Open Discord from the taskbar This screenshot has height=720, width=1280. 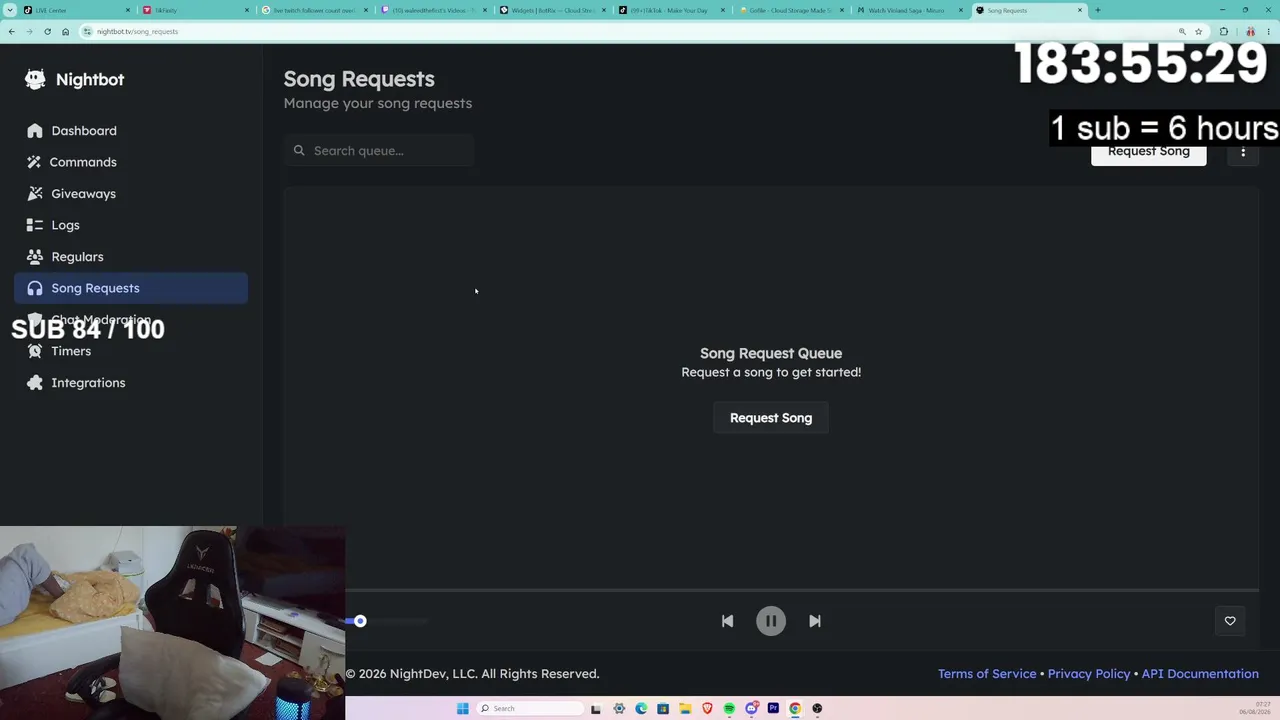point(751,709)
